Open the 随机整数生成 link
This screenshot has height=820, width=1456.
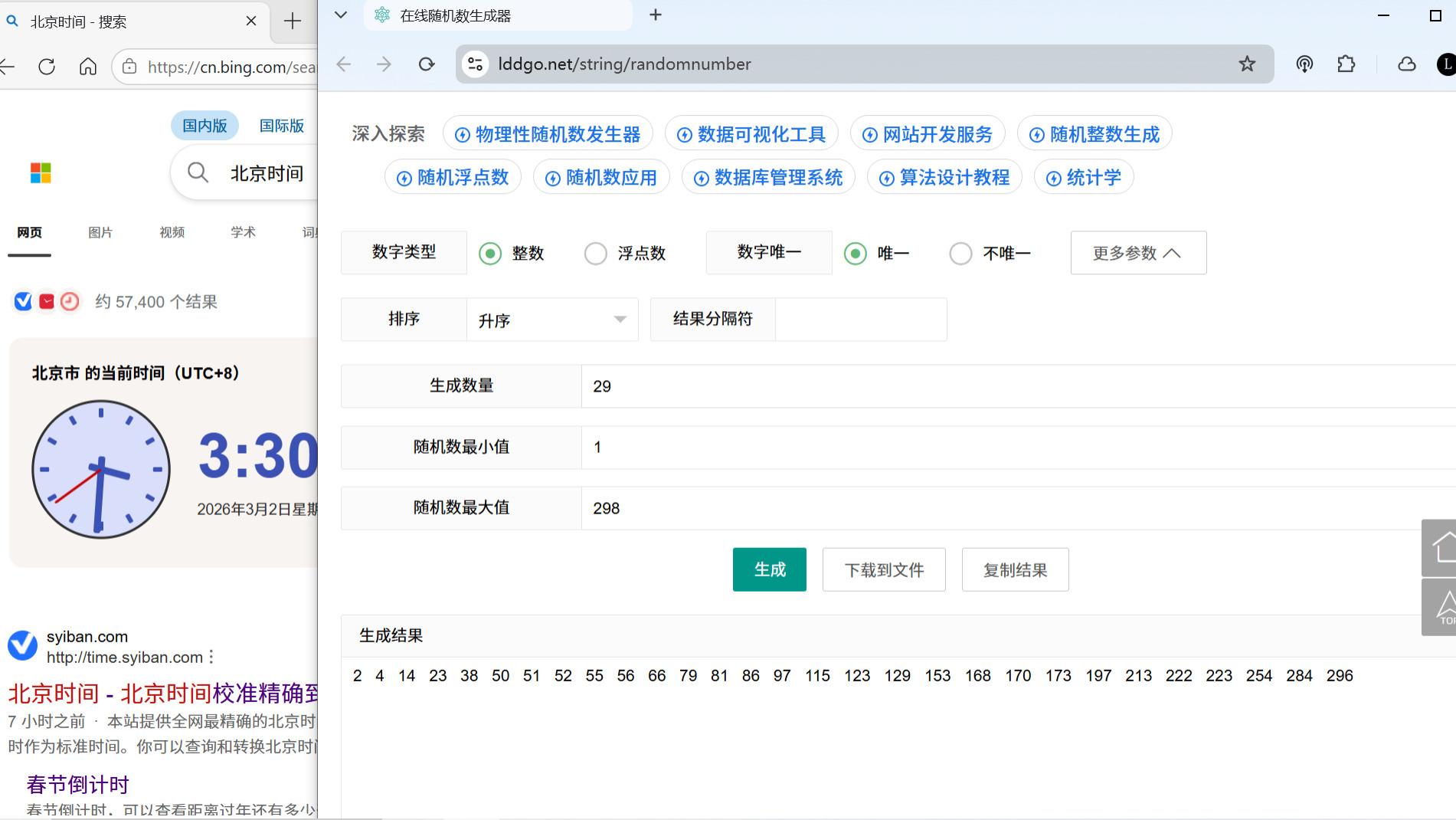coord(1093,133)
